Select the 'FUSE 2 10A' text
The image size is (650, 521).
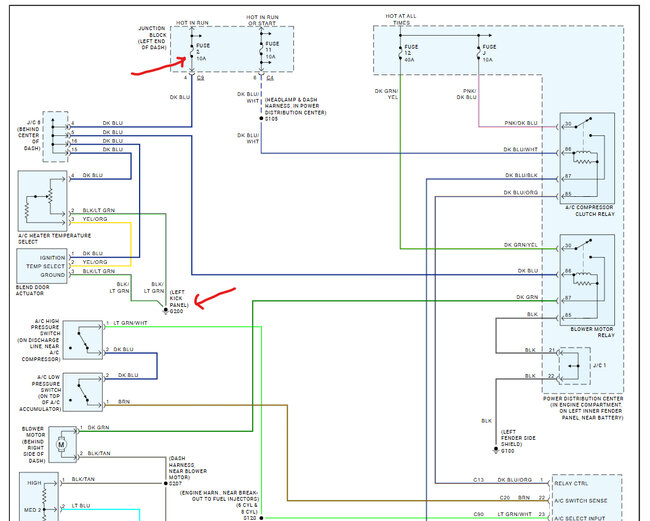tap(203, 52)
